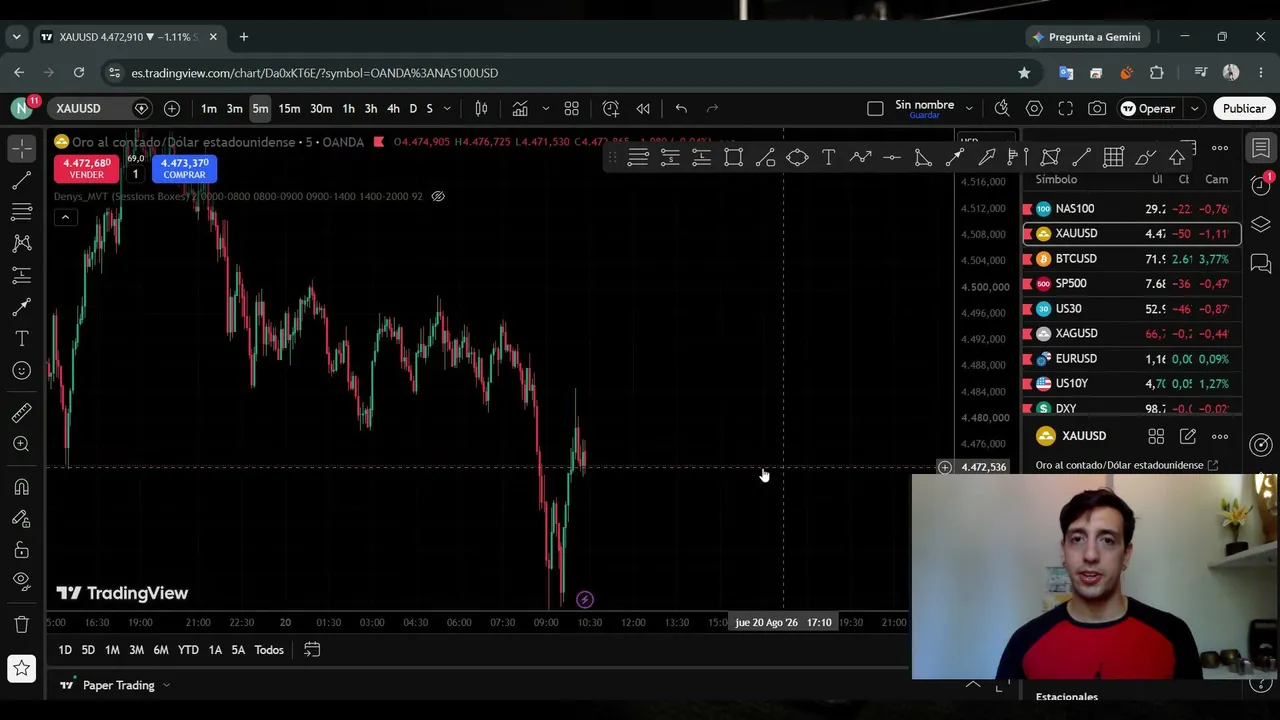Select the Todos date range
The image size is (1280, 720).
click(269, 650)
